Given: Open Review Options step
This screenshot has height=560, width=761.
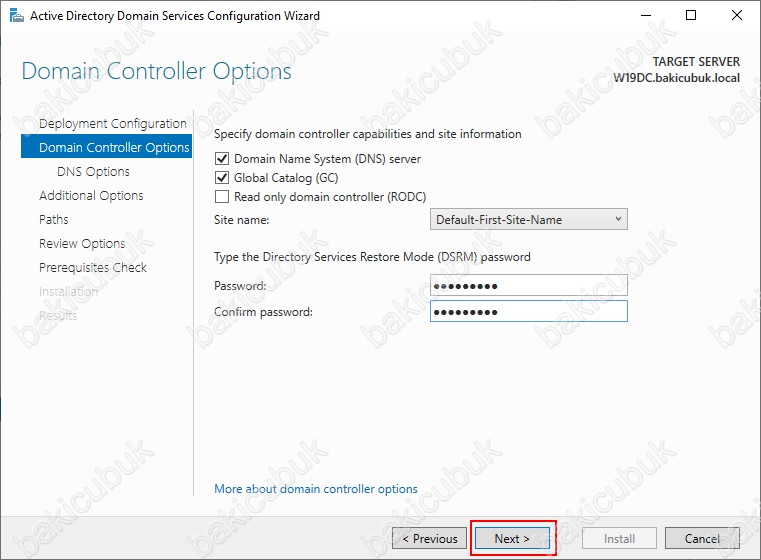Looking at the screenshot, I should pos(82,243).
